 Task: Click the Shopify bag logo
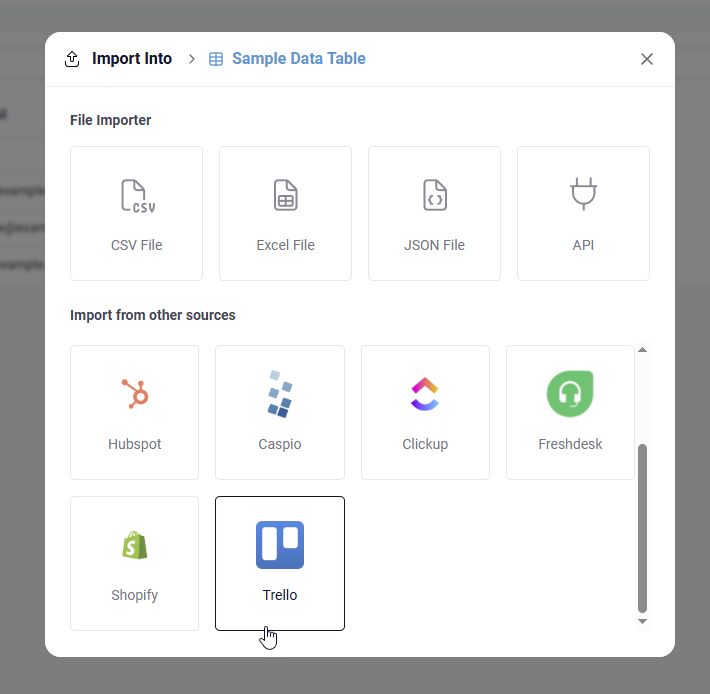pyautogui.click(x=134, y=545)
